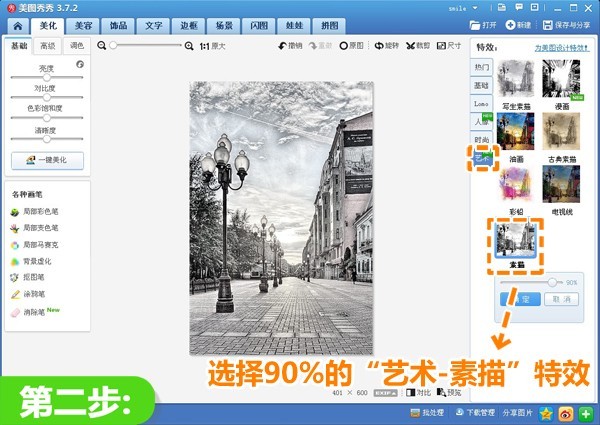Screen dimensions: 600x425
Task: Click the 旋转 rotate tool
Action: (x=386, y=46)
